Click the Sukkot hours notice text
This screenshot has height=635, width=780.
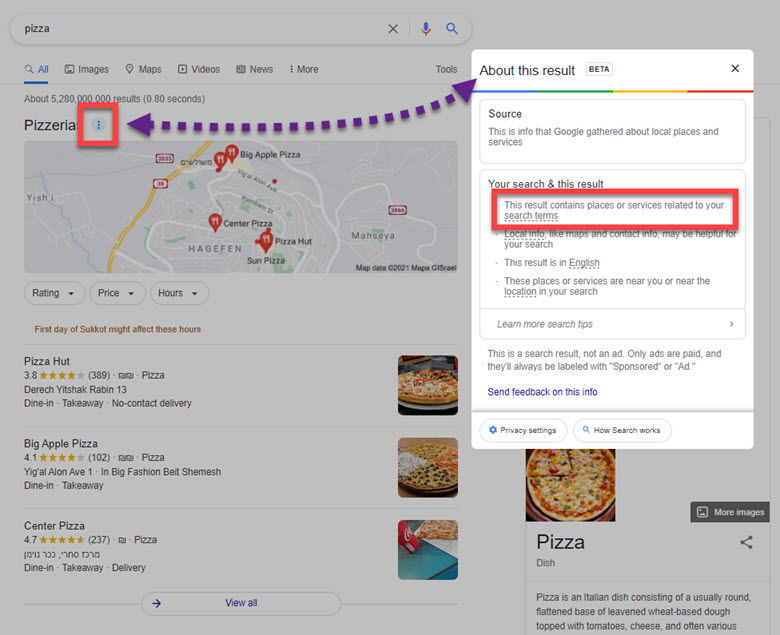pyautogui.click(x=118, y=329)
